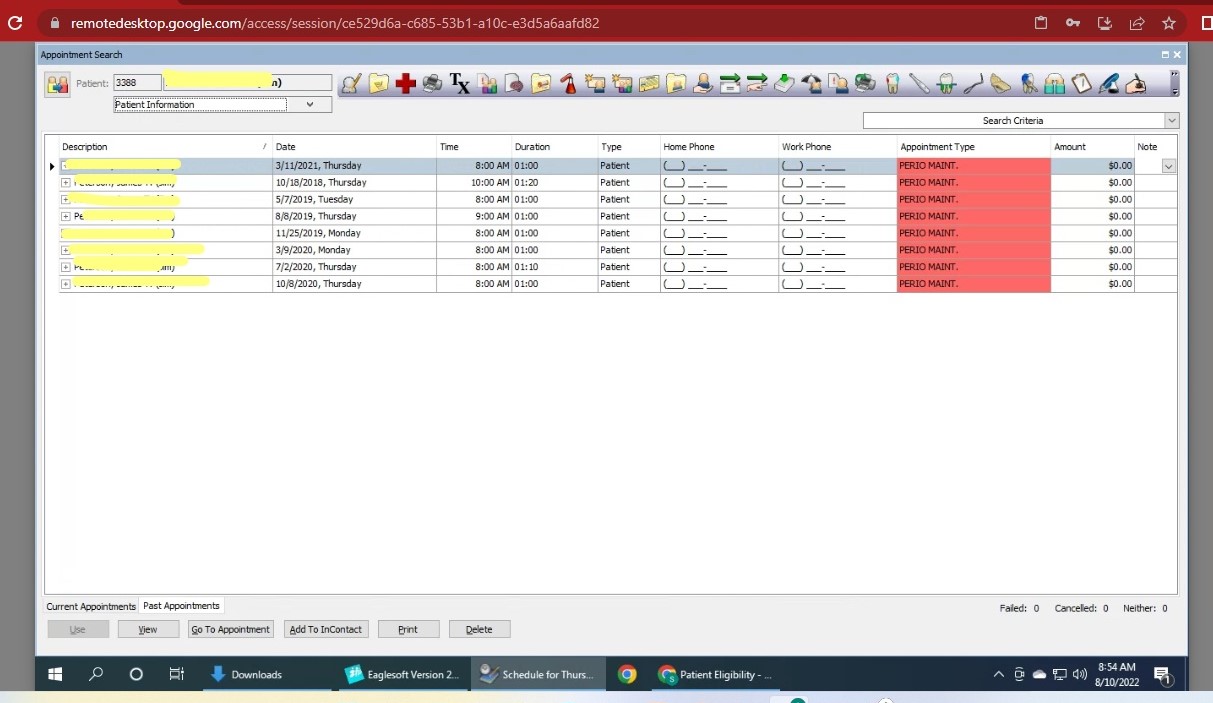The image size is (1213, 703).
Task: Click the 8:54 AM taskbar clock
Action: coord(1116,667)
